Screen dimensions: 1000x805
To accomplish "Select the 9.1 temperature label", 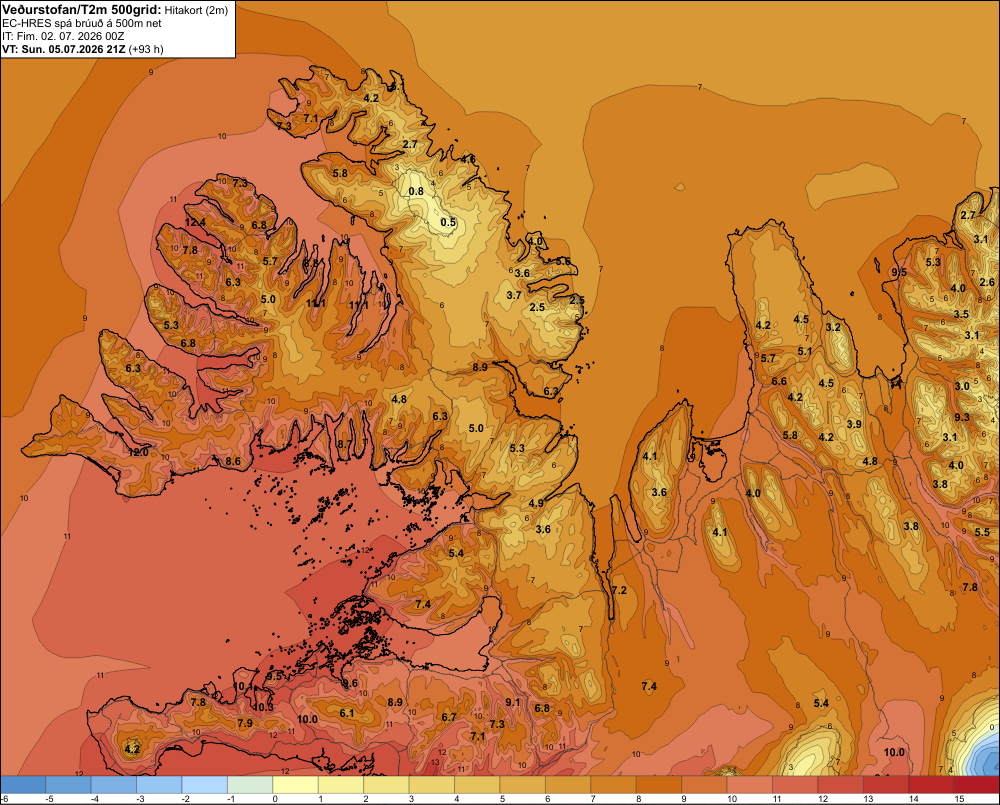I will pos(513,702).
